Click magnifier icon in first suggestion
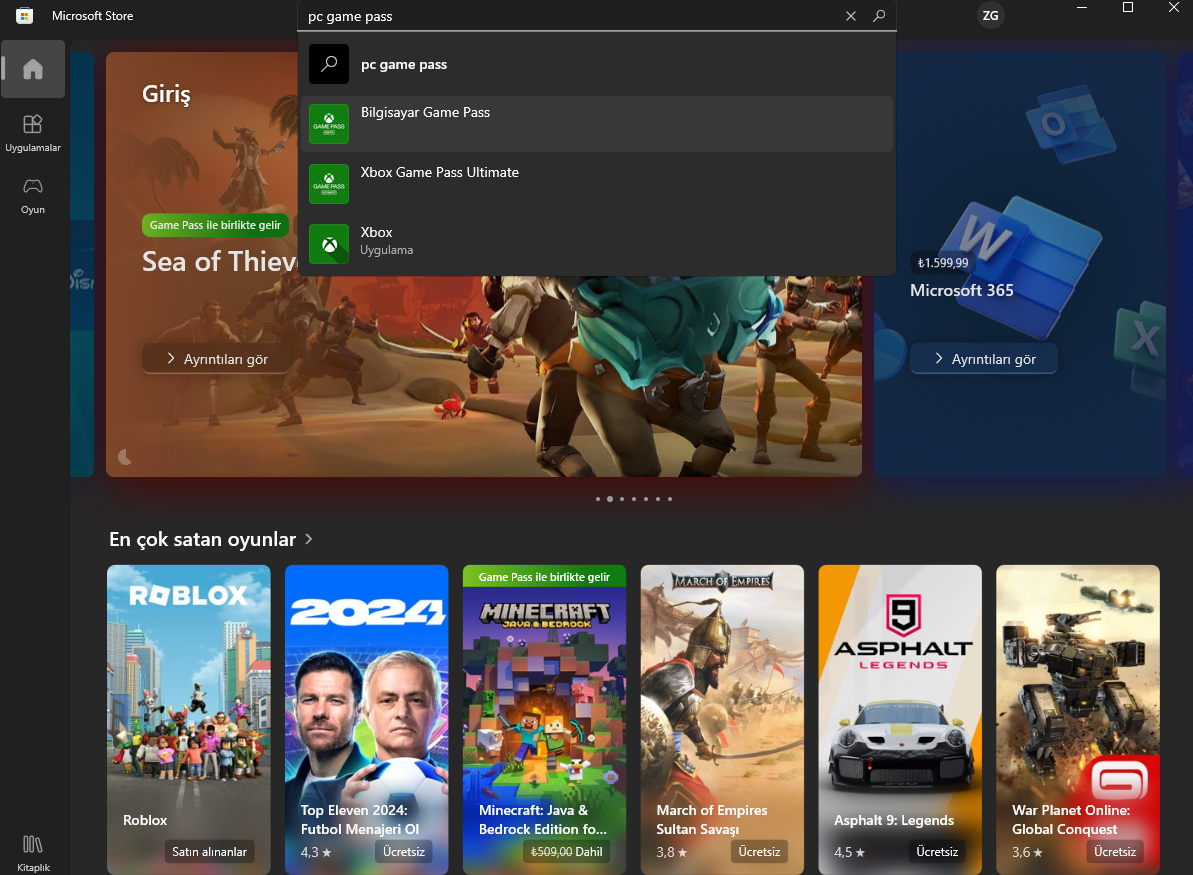The height and width of the screenshot is (875, 1193). tap(329, 64)
